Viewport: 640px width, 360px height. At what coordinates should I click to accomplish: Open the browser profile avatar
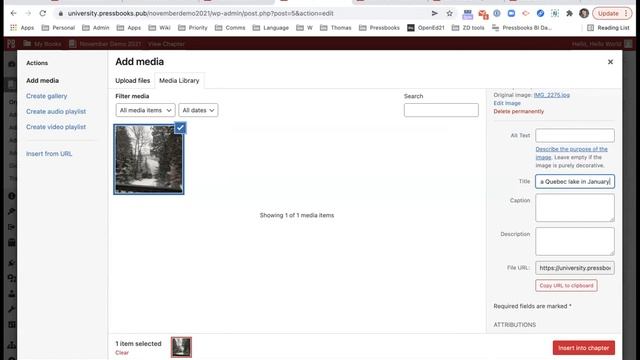pyautogui.click(x=584, y=13)
